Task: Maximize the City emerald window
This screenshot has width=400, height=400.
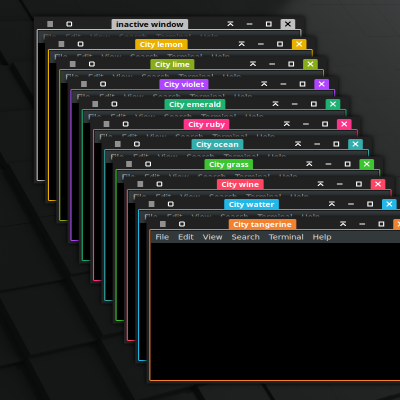Action: [314, 104]
